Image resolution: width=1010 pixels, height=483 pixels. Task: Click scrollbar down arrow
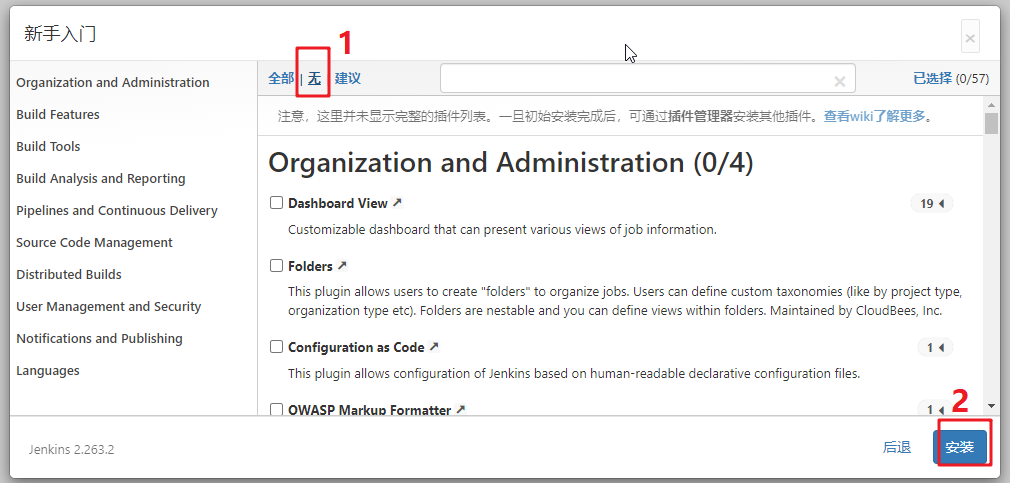(x=991, y=406)
